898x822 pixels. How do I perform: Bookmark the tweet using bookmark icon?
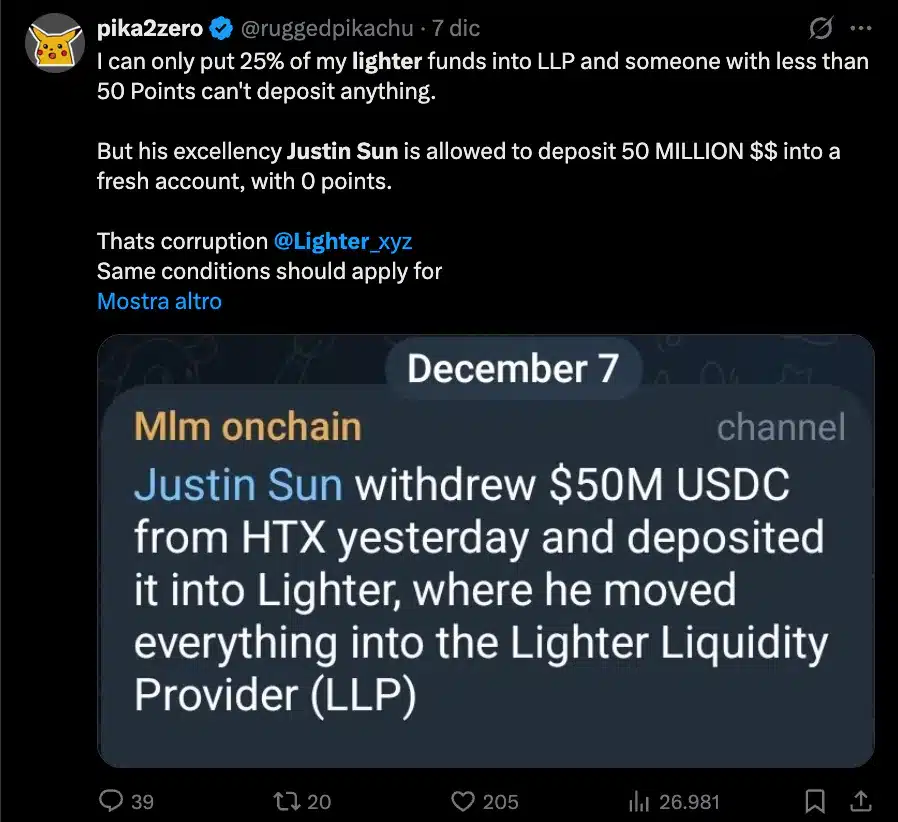(815, 801)
